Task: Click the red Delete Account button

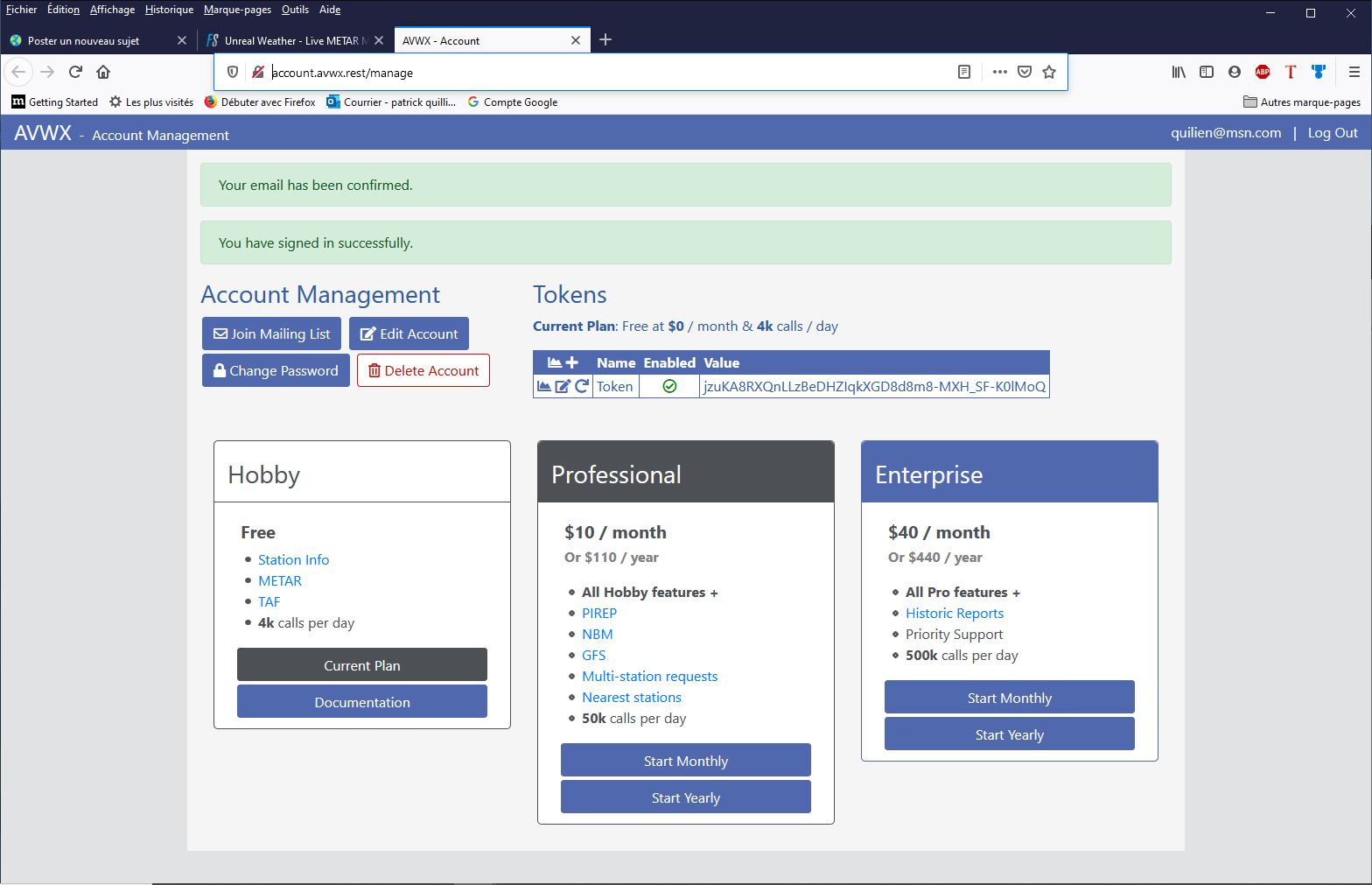Action: tap(423, 370)
